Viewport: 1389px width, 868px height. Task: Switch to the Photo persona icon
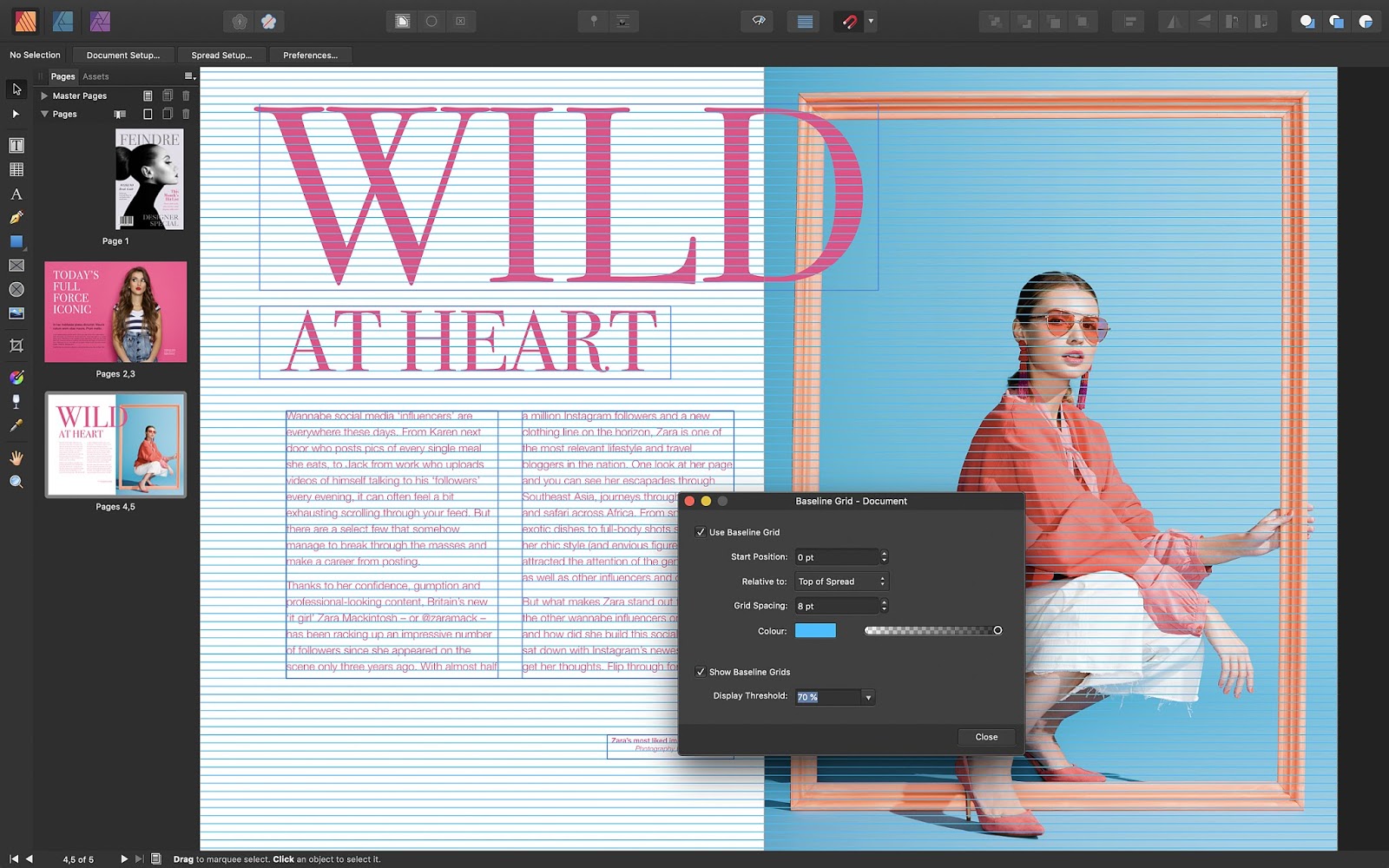coord(100,22)
